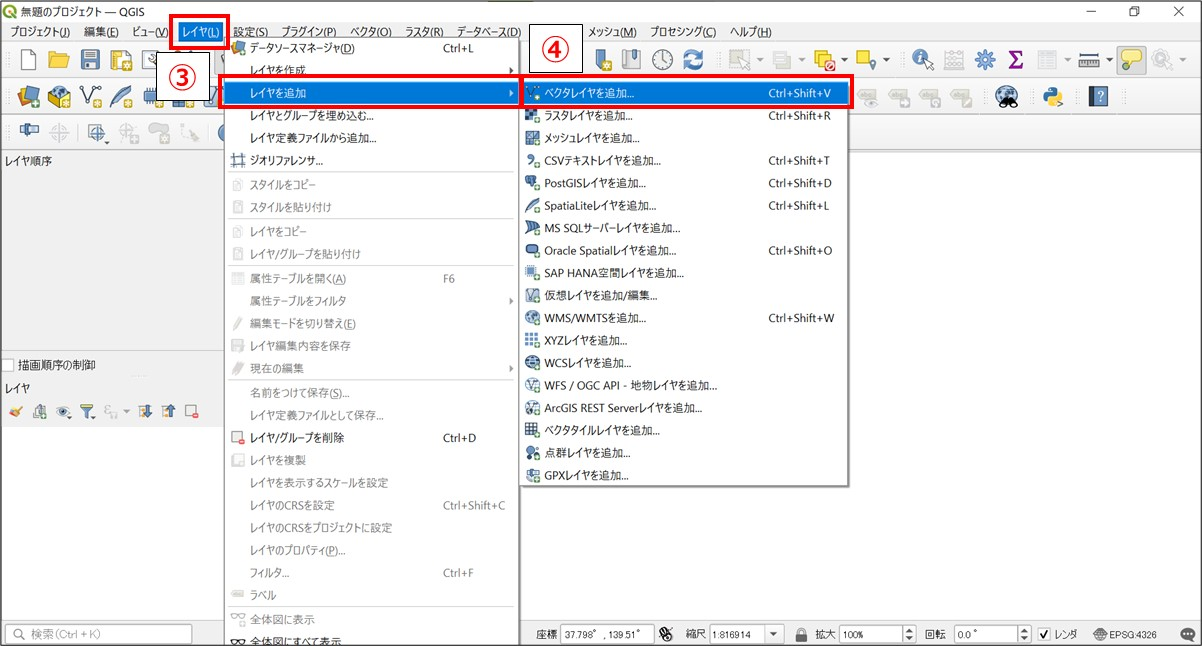This screenshot has width=1202, height=646.
Task: Open the ベクタ(O) menu
Action: coord(370,32)
